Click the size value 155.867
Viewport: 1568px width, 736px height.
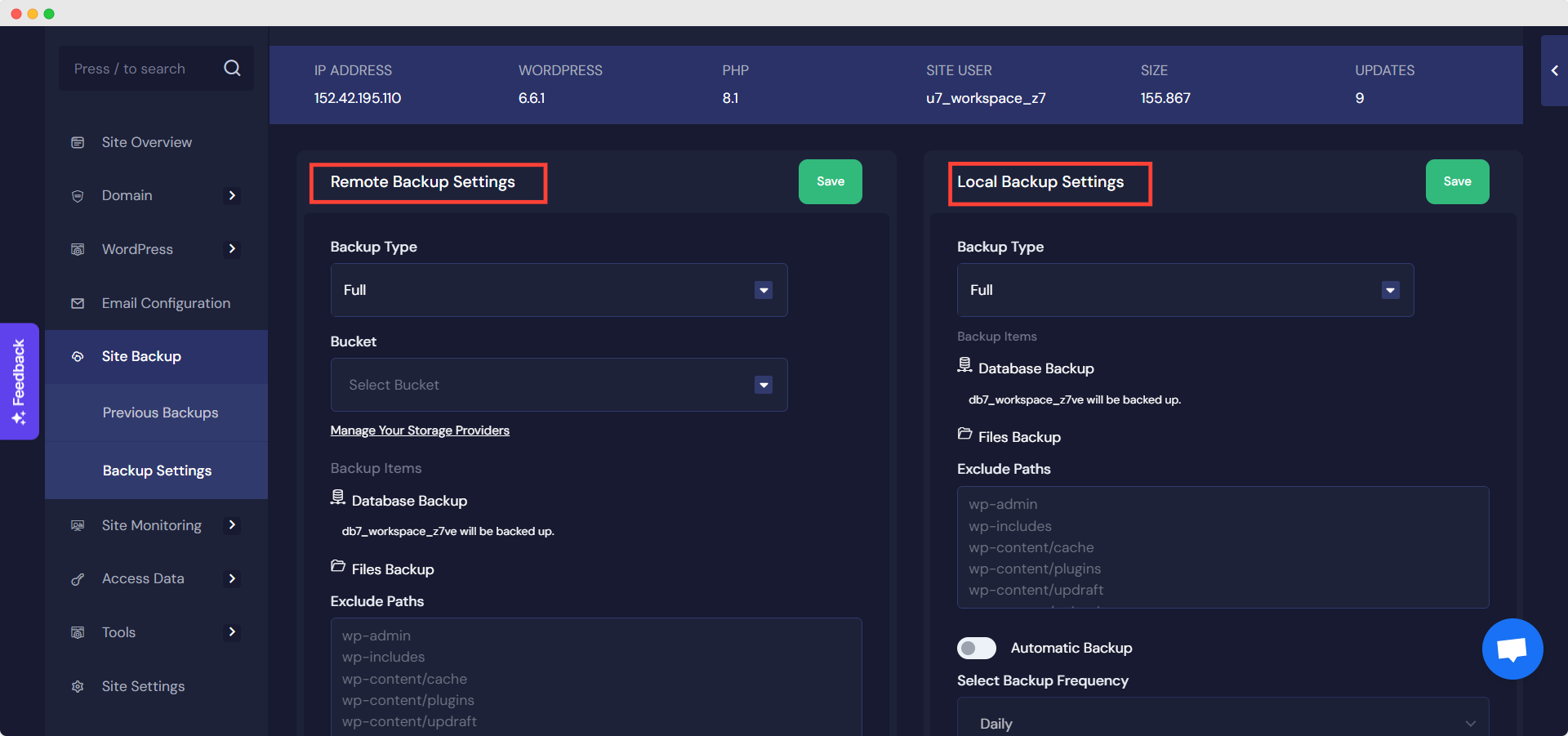[x=1165, y=98]
